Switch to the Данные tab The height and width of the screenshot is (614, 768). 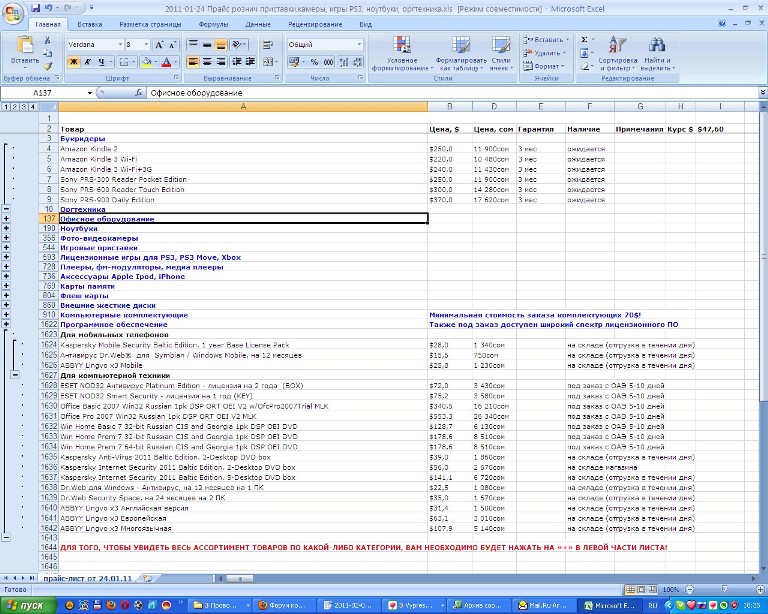point(258,24)
